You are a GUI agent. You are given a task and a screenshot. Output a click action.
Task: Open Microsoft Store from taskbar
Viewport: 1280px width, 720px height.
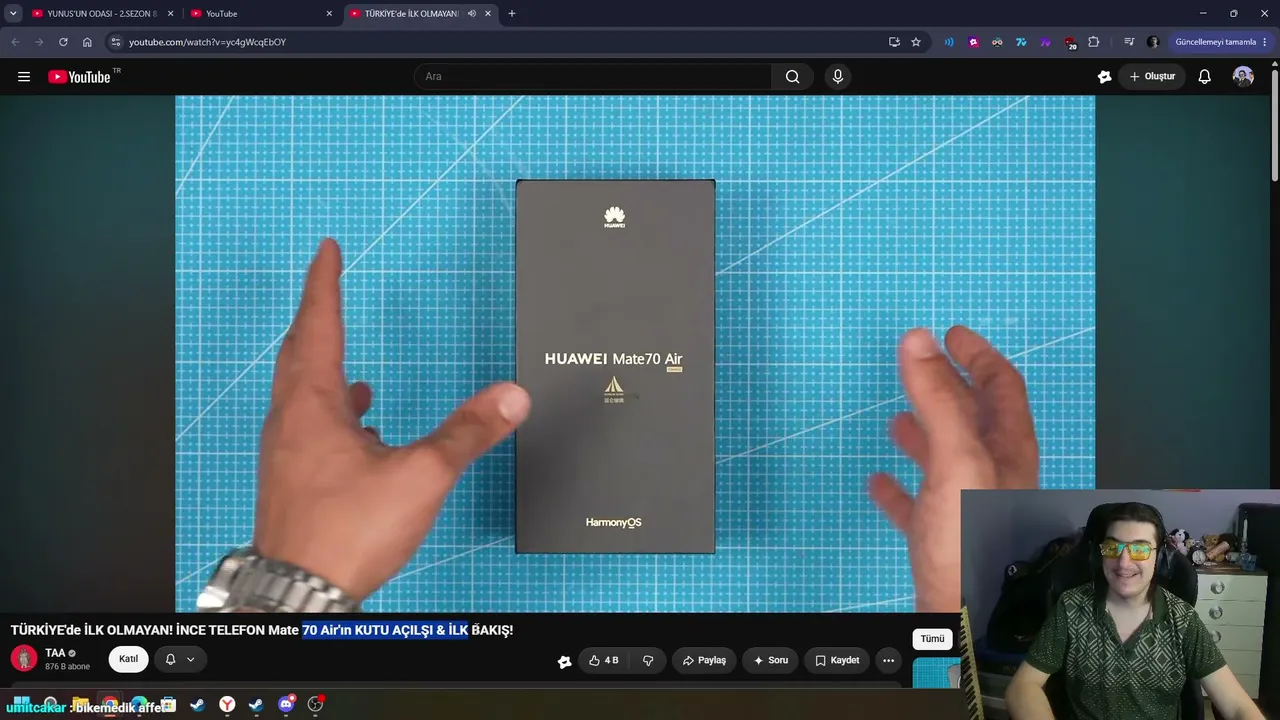pos(168,705)
